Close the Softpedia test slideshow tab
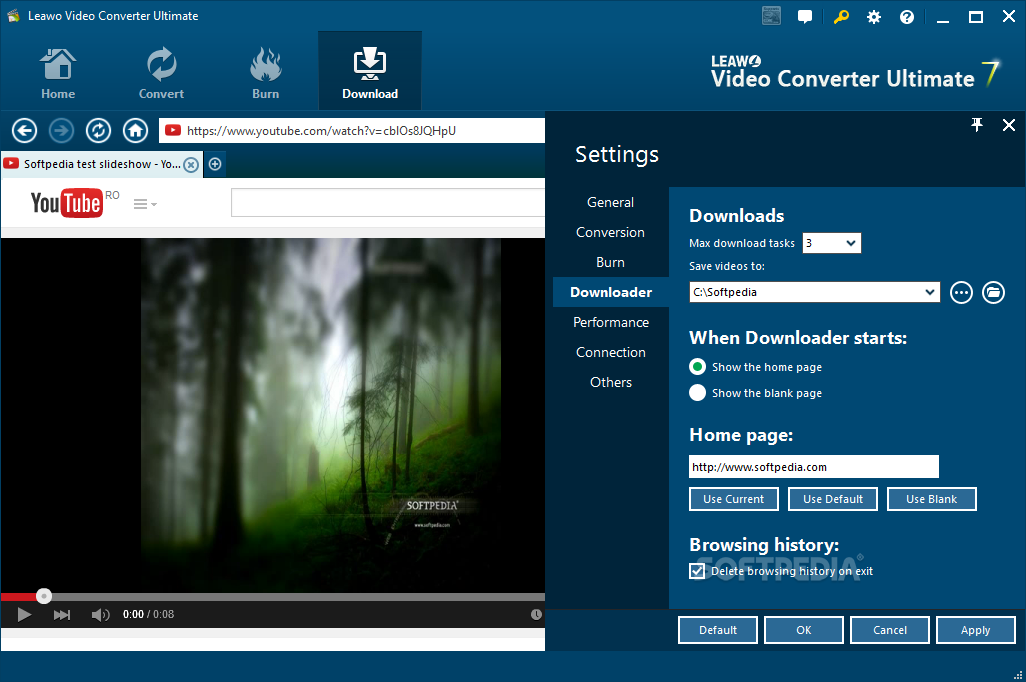Viewport: 1026px width, 682px height. (x=190, y=164)
